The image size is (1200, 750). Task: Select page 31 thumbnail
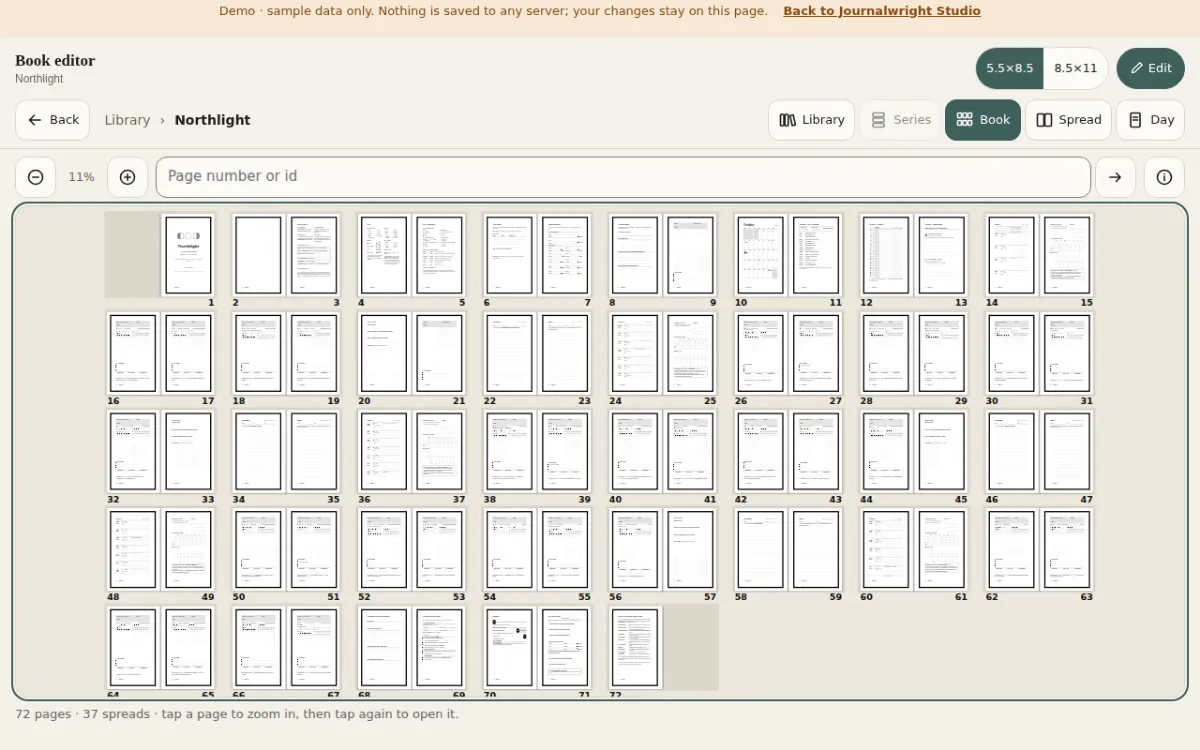click(x=1067, y=353)
